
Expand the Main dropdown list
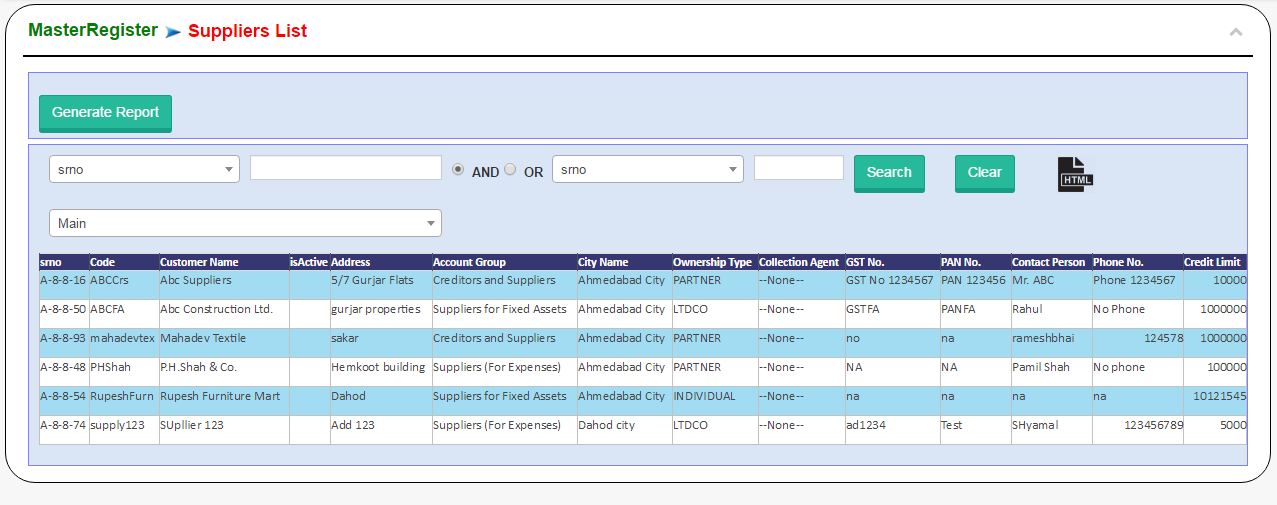[x=245, y=223]
